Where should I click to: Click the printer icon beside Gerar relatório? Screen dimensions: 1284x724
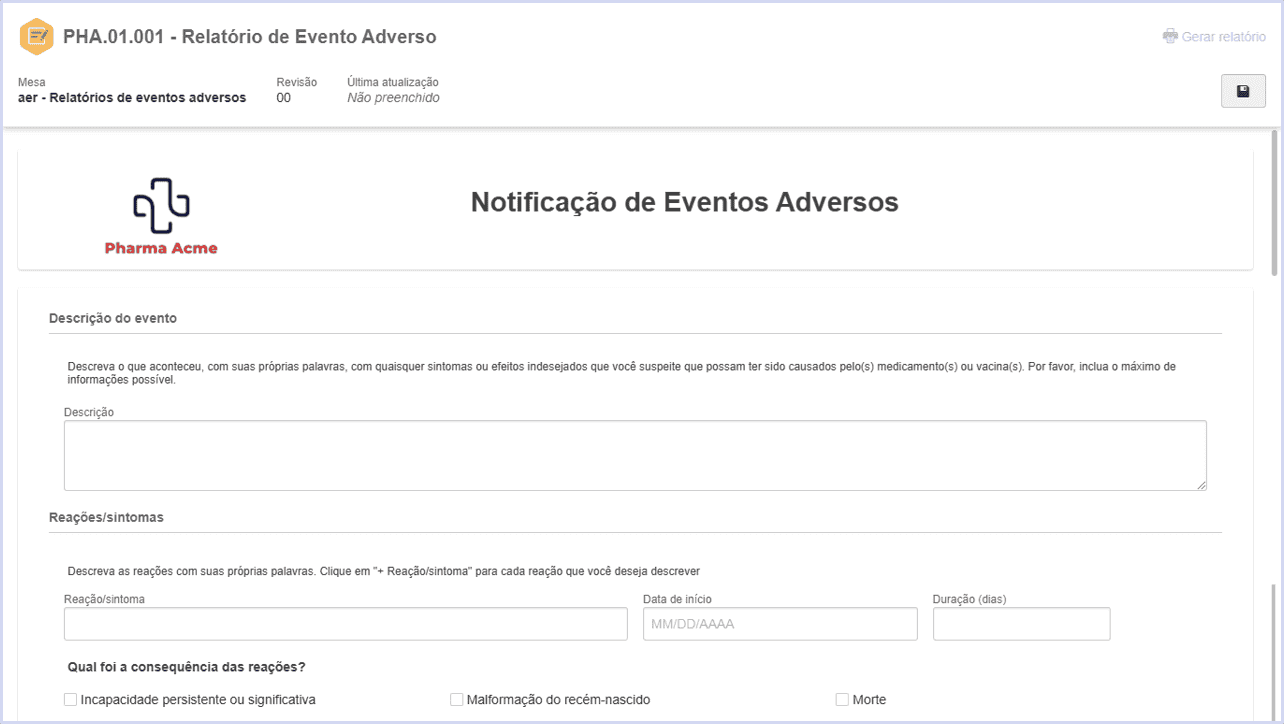(1170, 36)
